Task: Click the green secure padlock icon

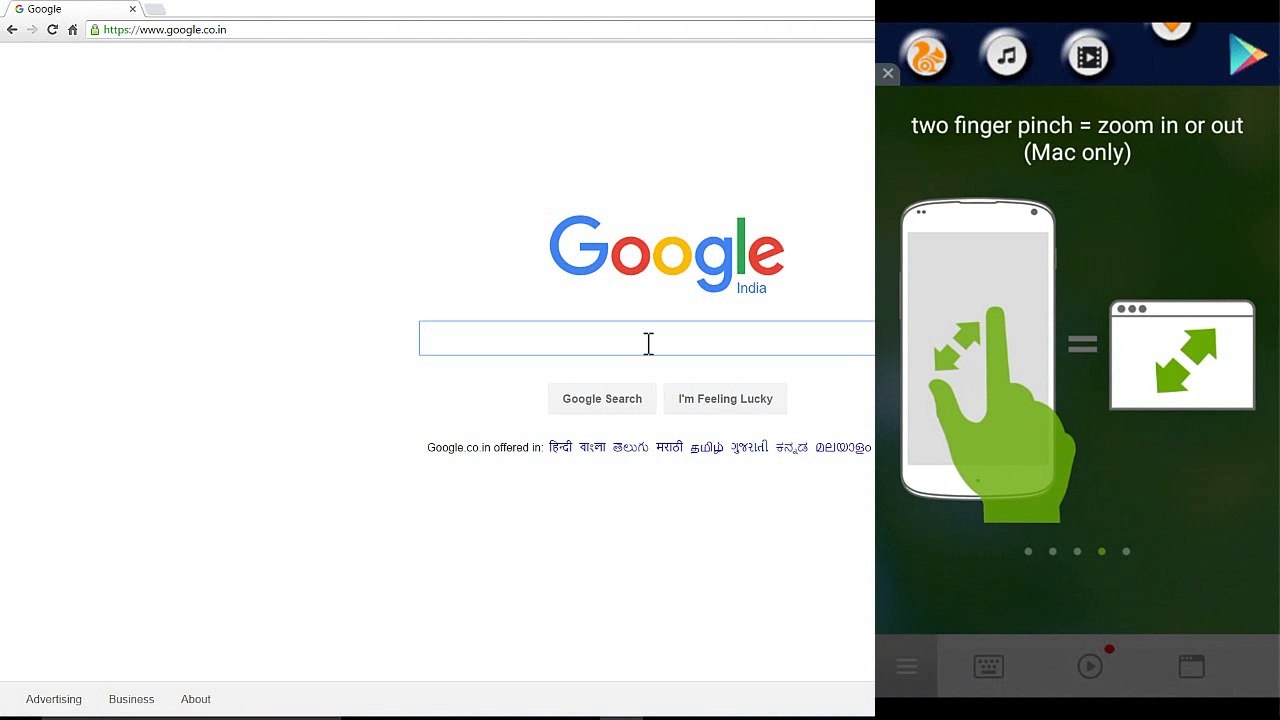Action: click(x=95, y=30)
